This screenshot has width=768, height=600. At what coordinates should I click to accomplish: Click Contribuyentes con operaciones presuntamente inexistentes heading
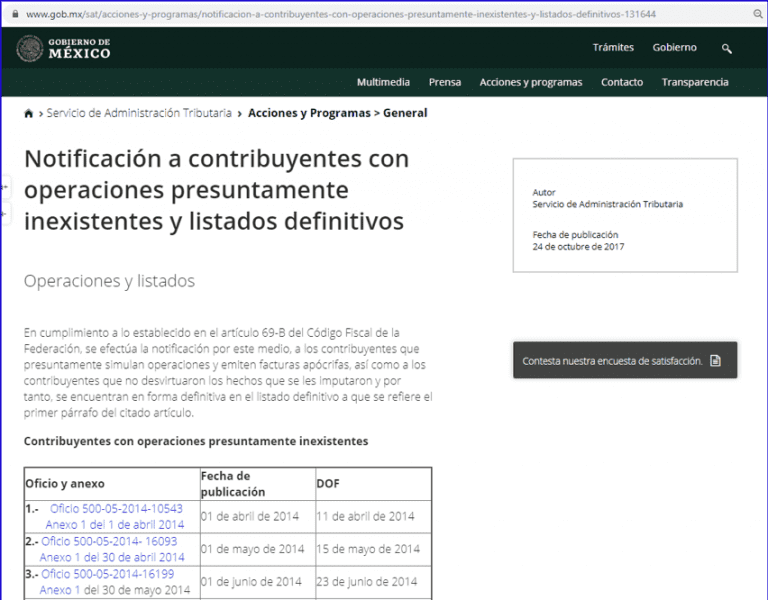pyautogui.click(x=196, y=441)
